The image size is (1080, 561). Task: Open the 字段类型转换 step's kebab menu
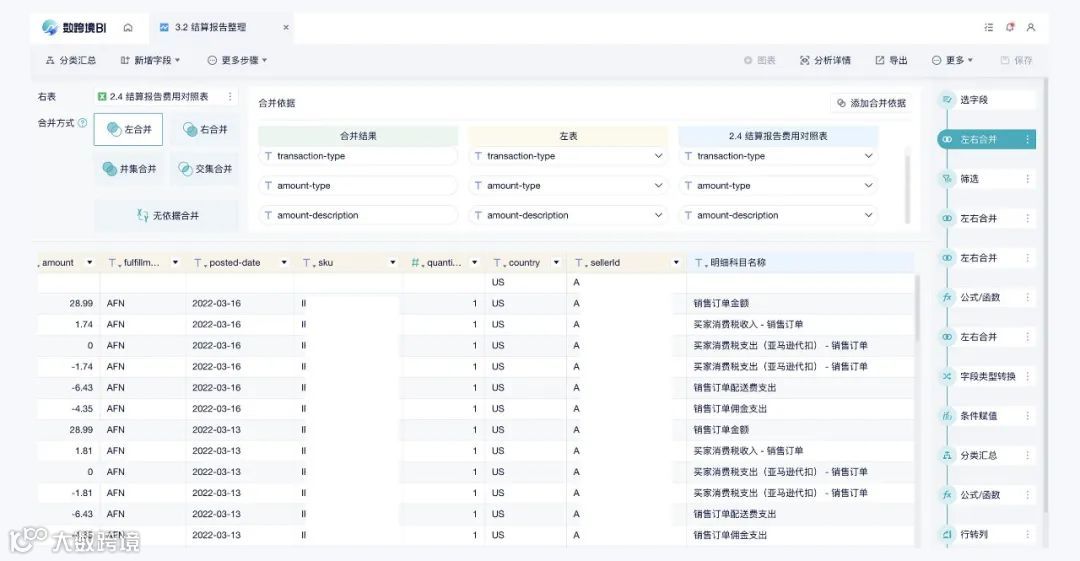(x=1028, y=376)
